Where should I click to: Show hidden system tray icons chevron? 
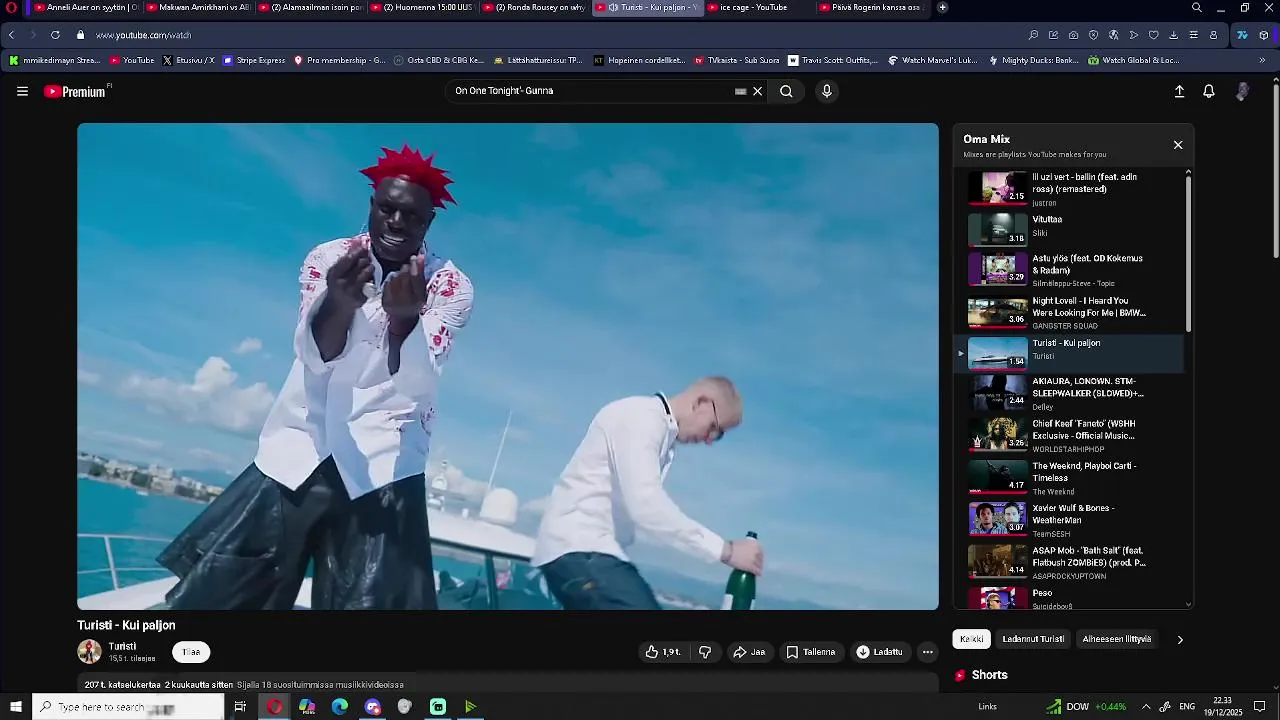point(1146,707)
